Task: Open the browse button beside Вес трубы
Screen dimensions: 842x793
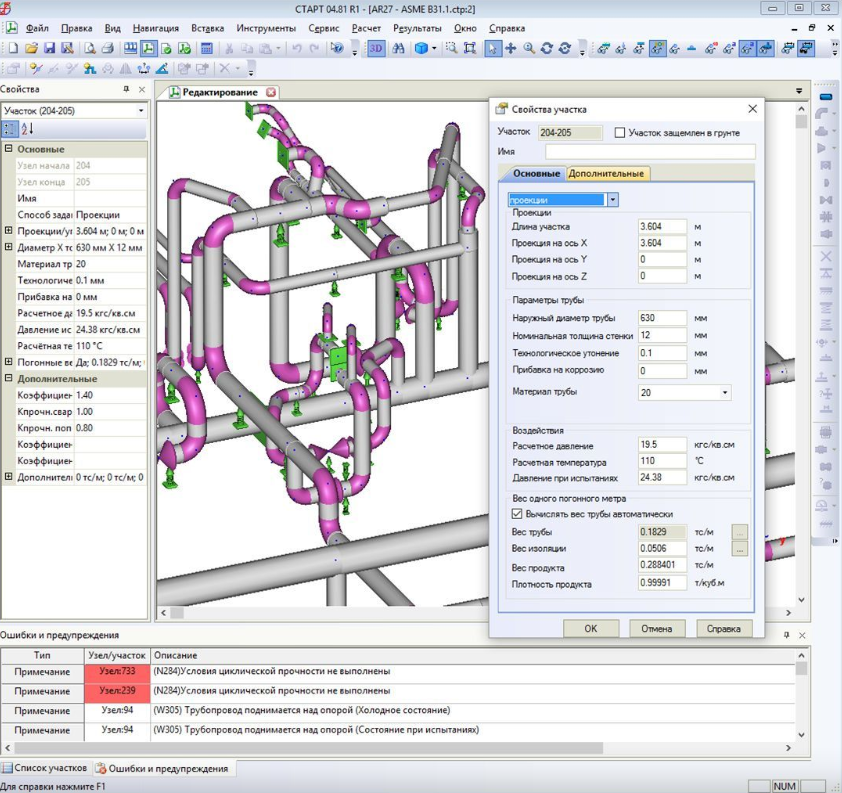Action: (x=740, y=532)
